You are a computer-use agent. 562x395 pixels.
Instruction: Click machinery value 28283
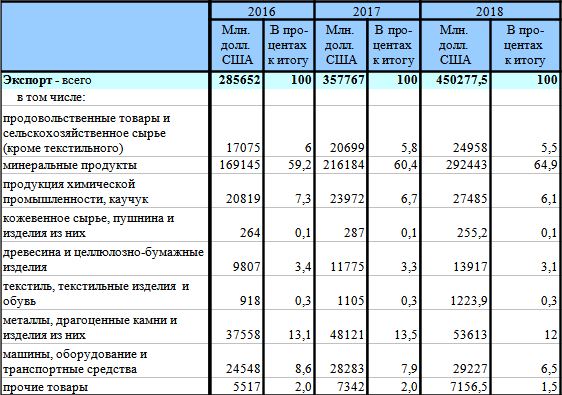coord(347,369)
